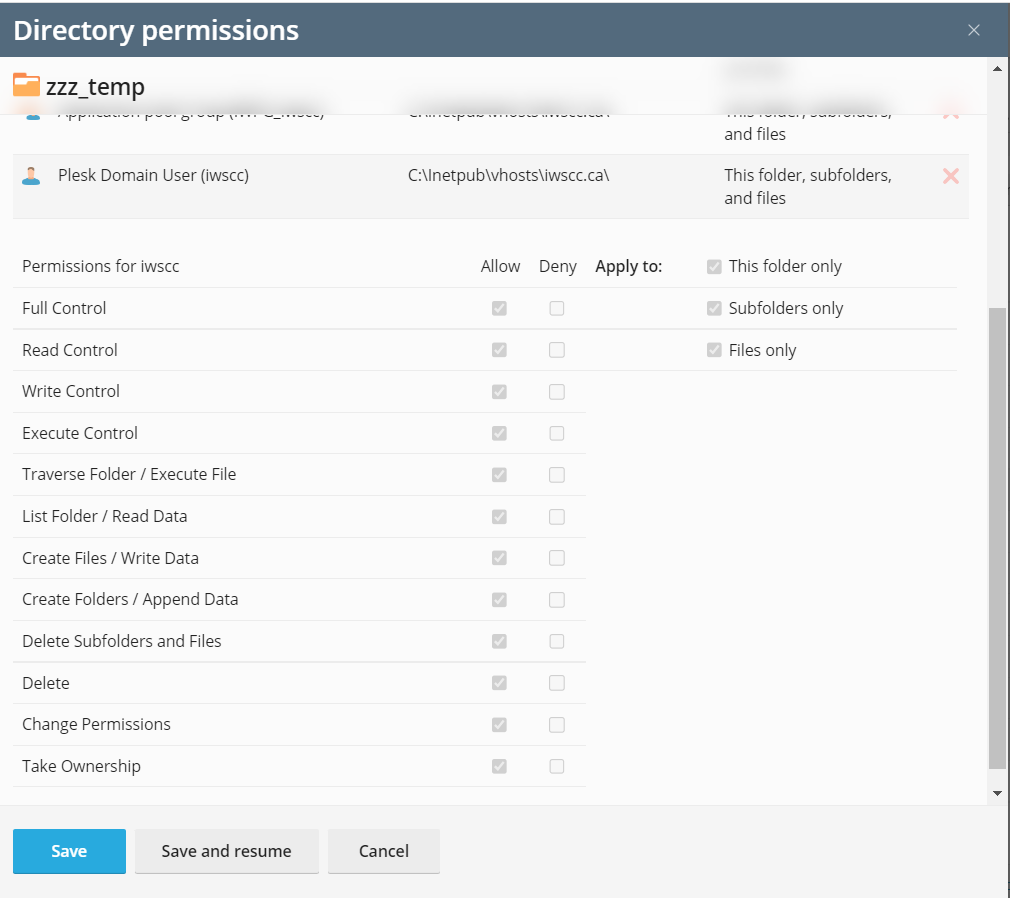Toggle Allow for the Delete permission

(x=499, y=683)
